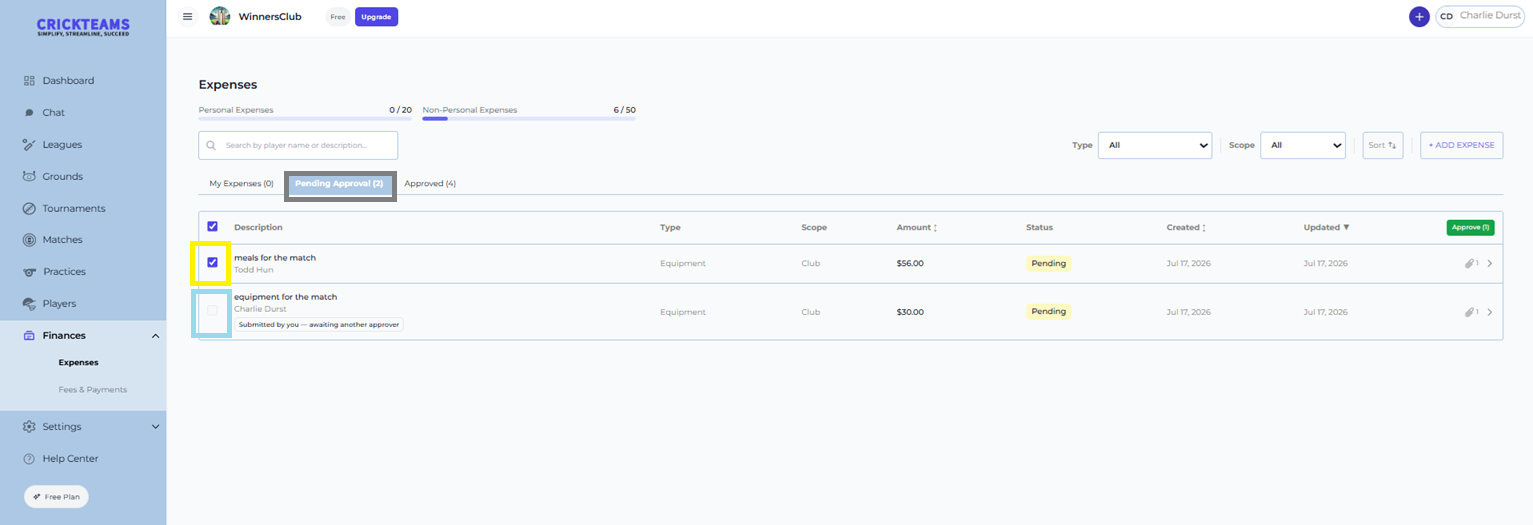Sort by Created column arrows
The width and height of the screenshot is (1533, 525).
[1205, 228]
